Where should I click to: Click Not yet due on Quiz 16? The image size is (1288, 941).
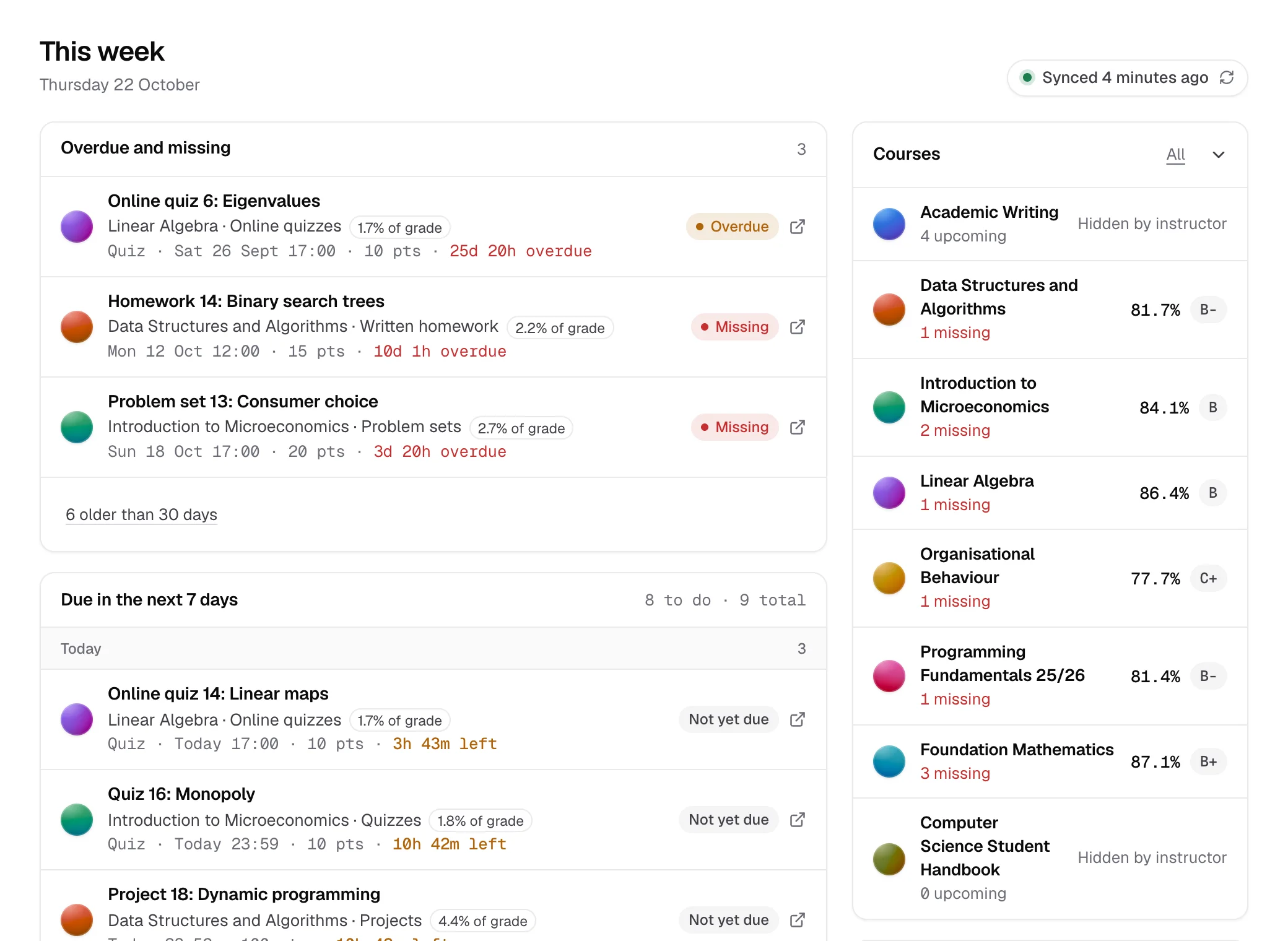click(729, 820)
